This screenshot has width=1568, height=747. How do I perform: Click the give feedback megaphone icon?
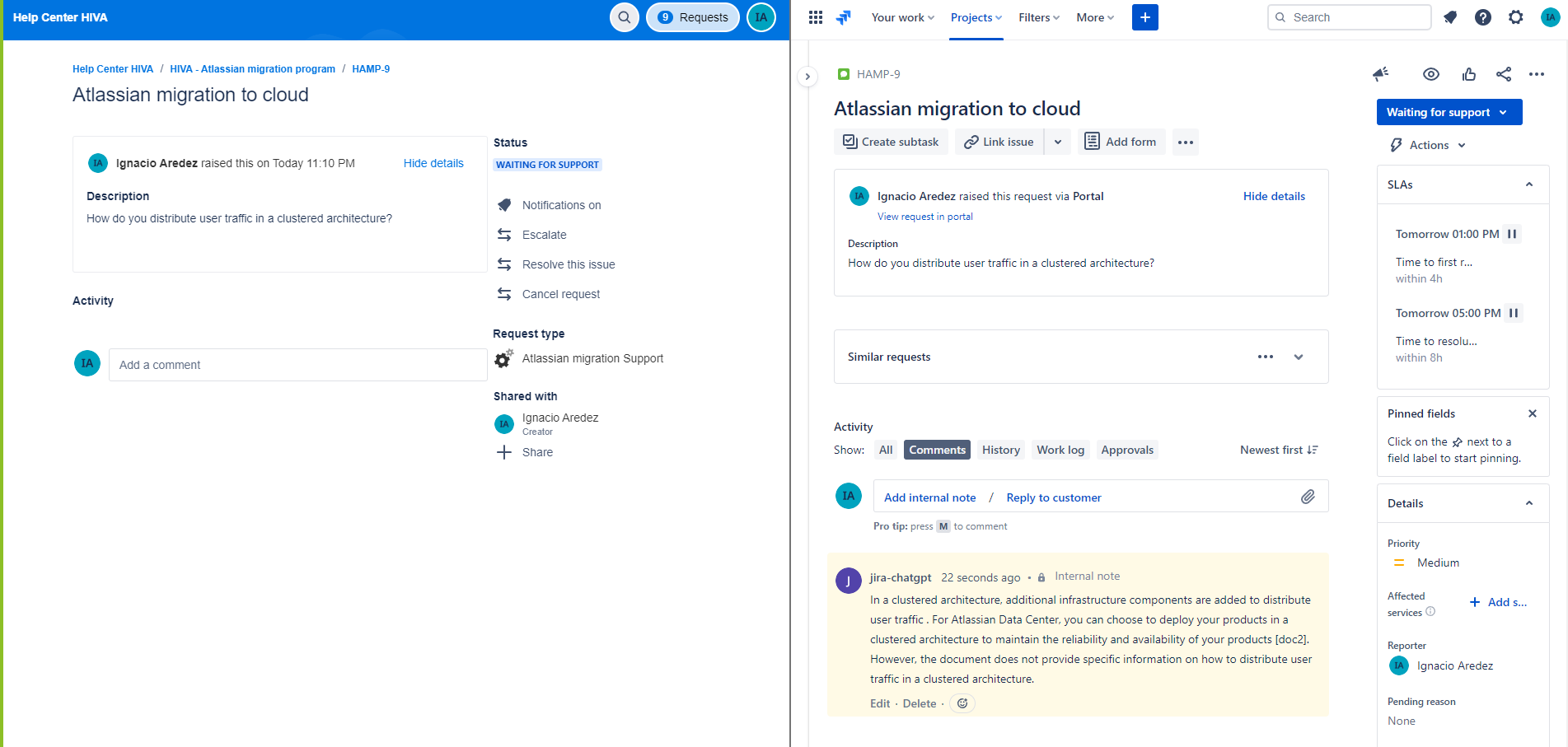1381,74
